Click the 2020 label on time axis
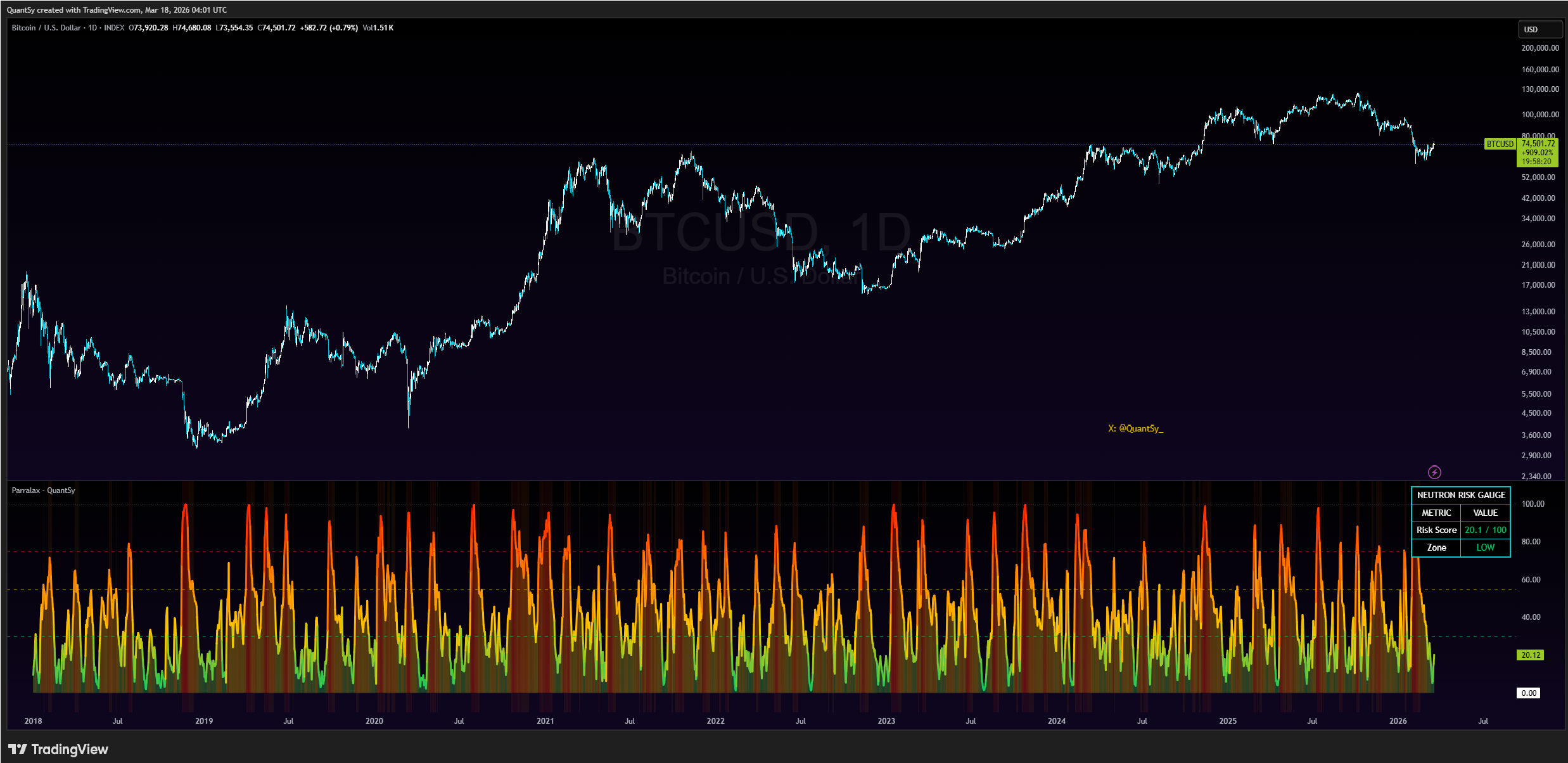1568x763 pixels. (x=374, y=721)
